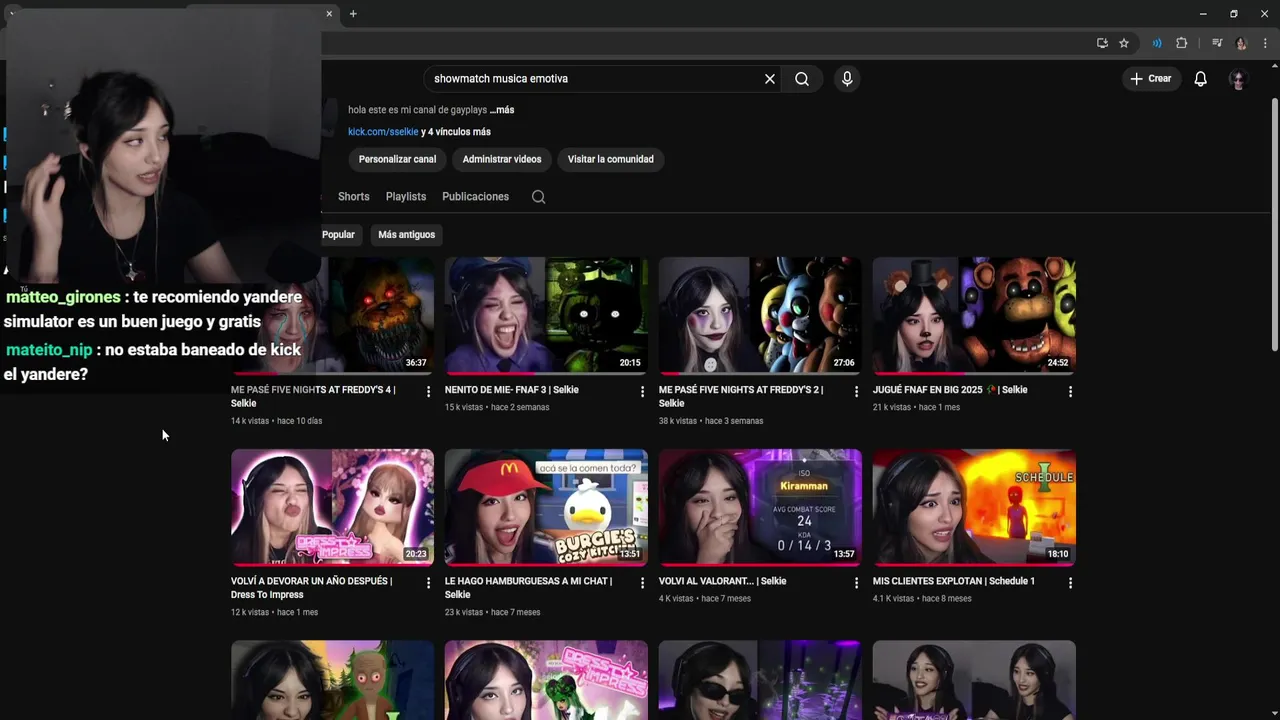
Task: Open options menu for LE HAGO HAMBURGUESAS video
Action: [x=642, y=583]
